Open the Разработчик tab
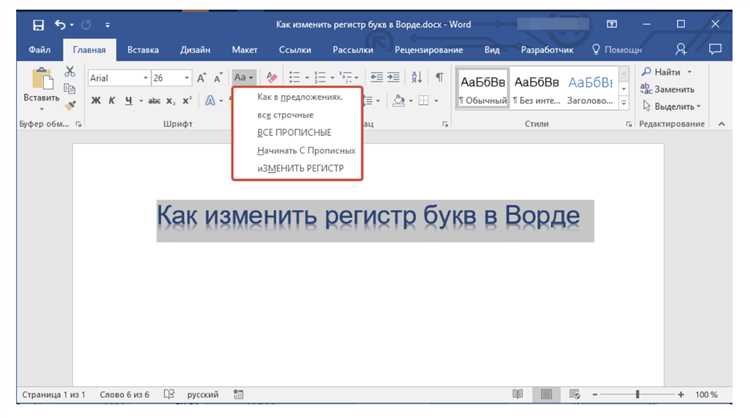 click(547, 50)
